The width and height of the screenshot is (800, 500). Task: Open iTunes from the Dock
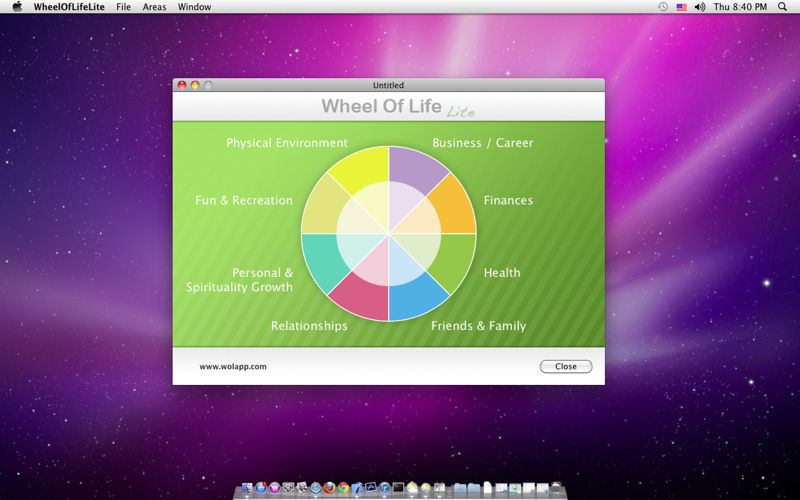click(384, 487)
